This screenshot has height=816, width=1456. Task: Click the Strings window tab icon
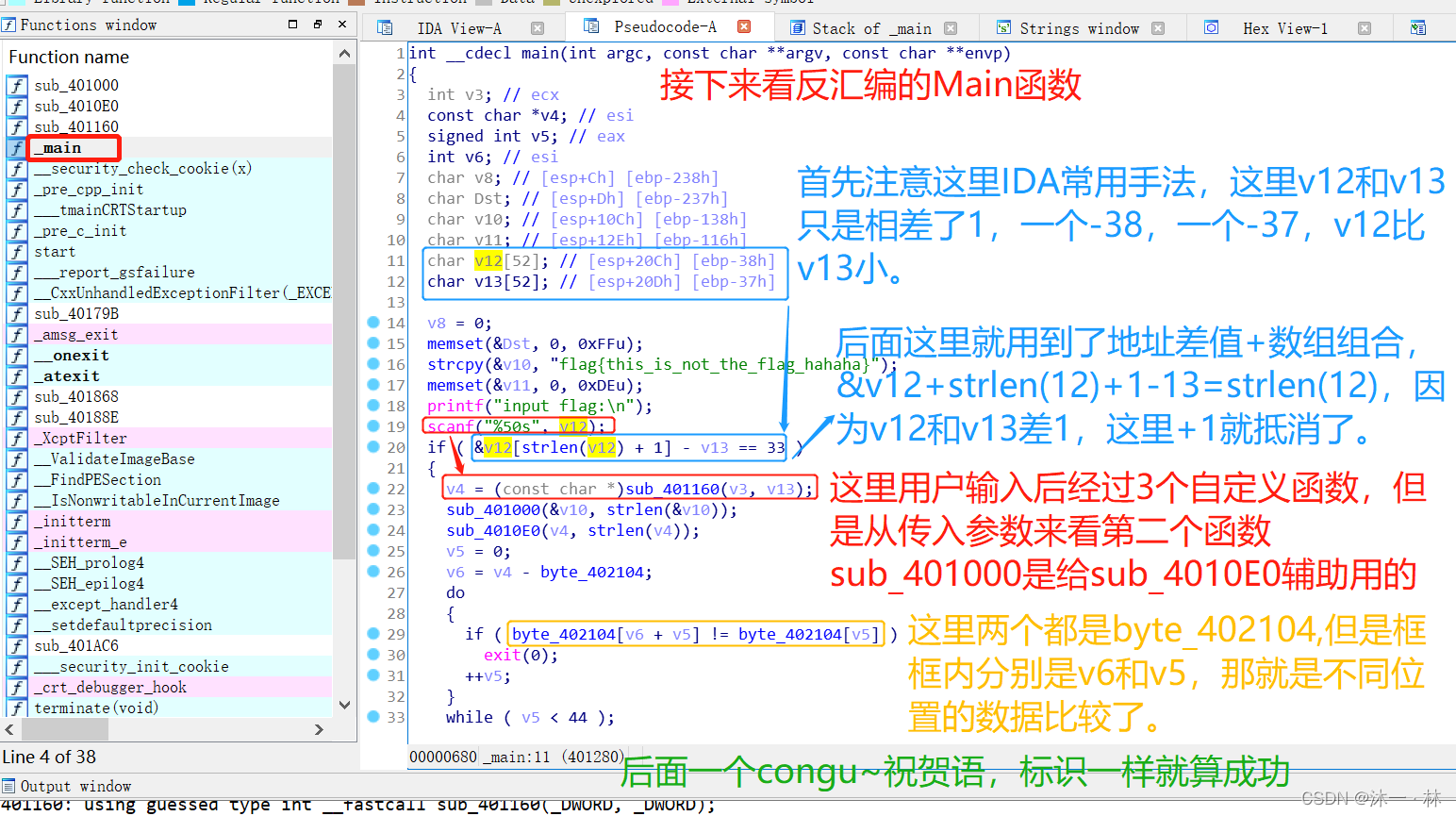click(x=1004, y=28)
